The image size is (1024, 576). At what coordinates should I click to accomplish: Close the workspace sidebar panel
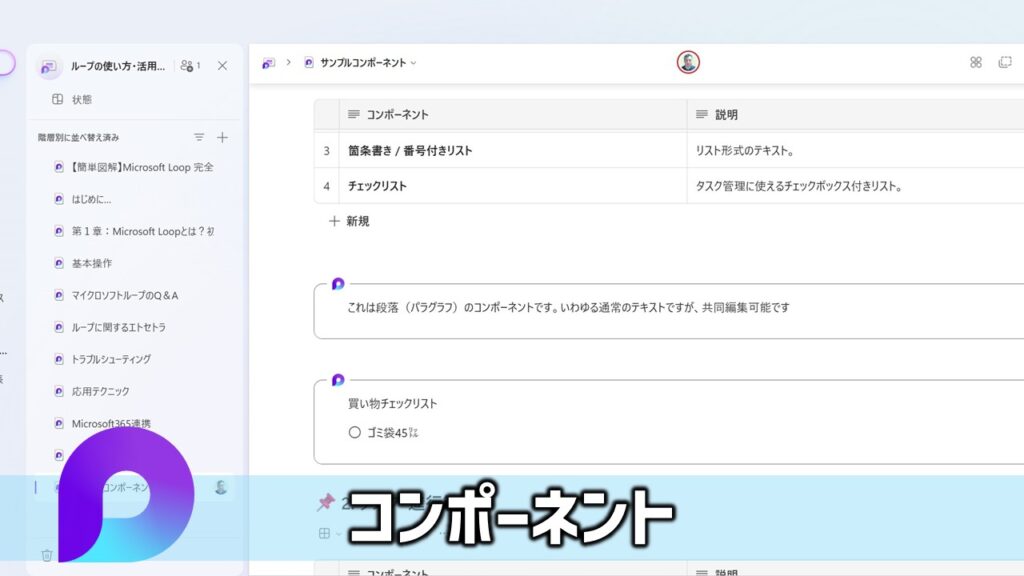[222, 66]
